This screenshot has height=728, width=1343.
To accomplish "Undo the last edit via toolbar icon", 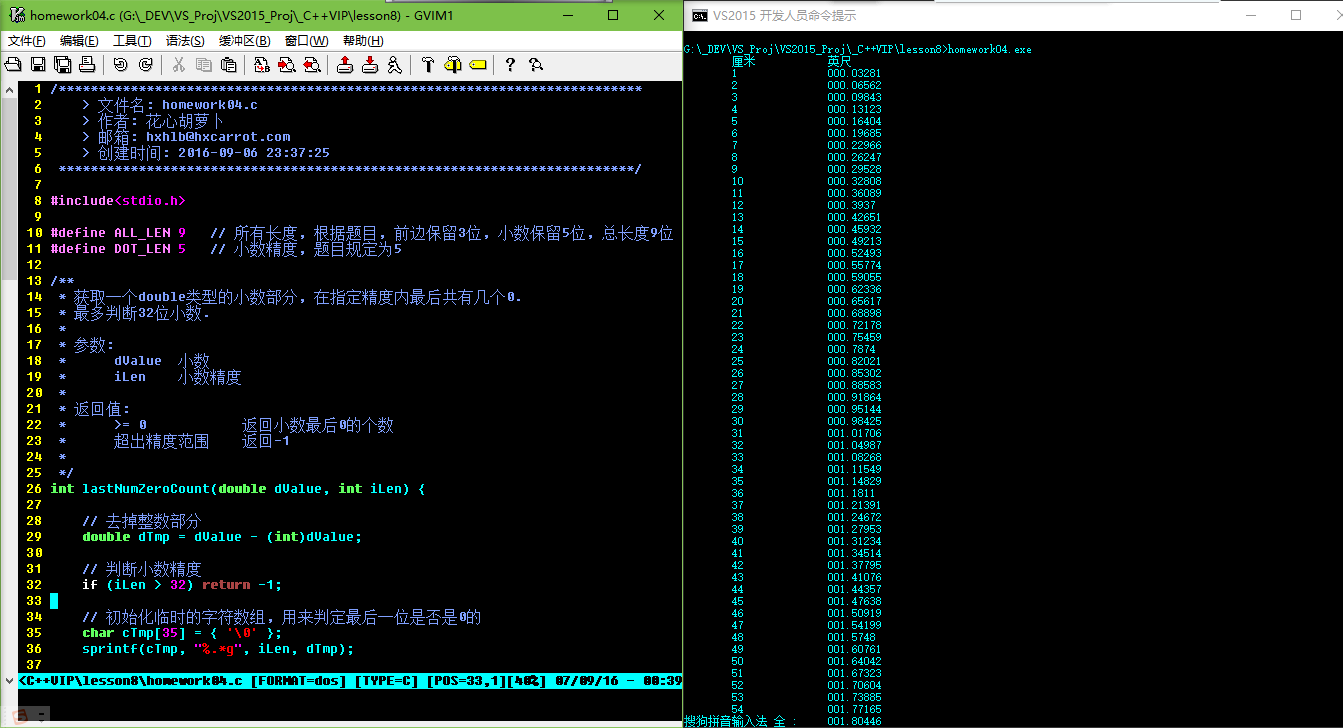I will (121, 64).
